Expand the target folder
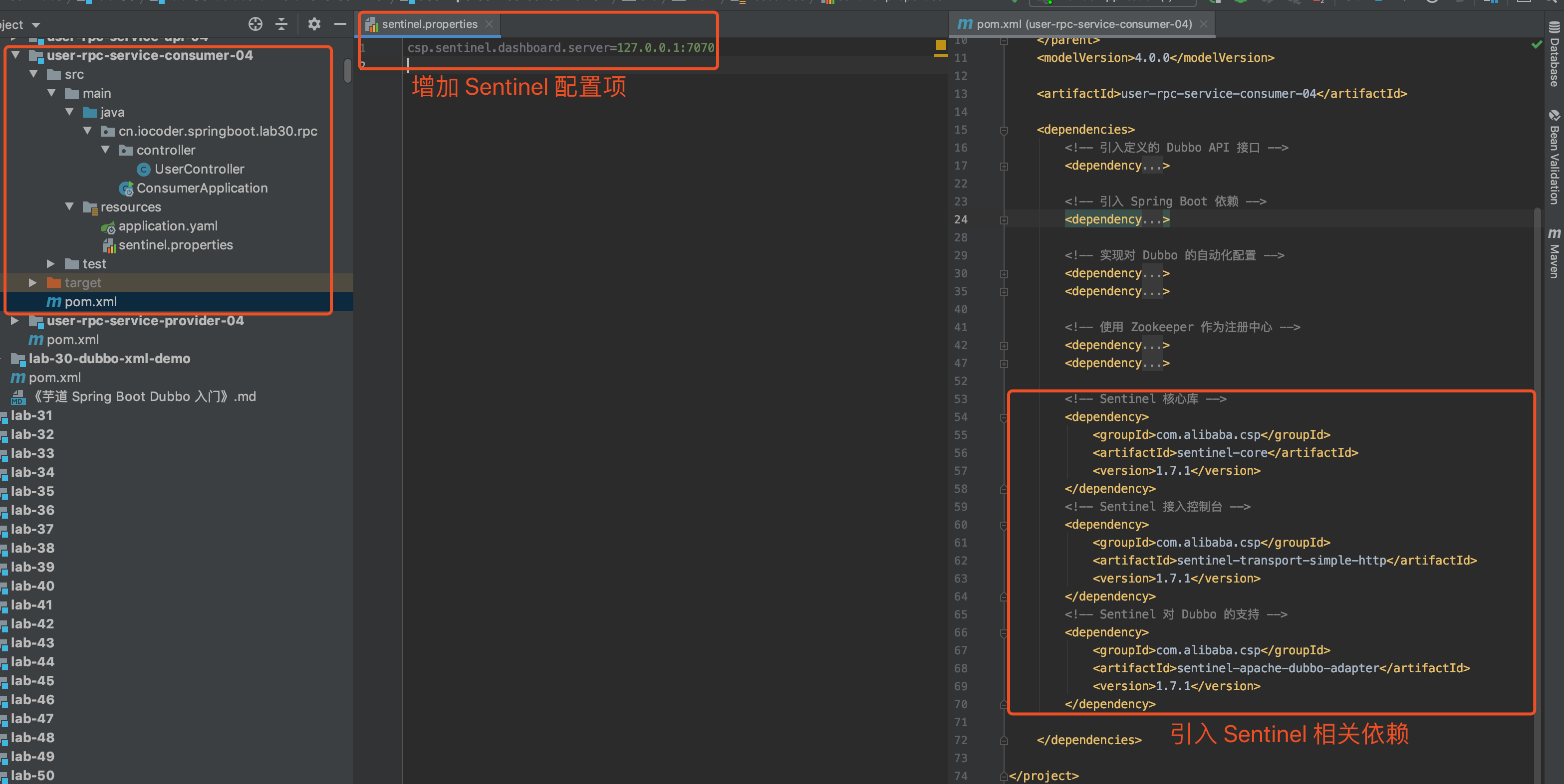The image size is (1564, 784). pyautogui.click(x=33, y=283)
